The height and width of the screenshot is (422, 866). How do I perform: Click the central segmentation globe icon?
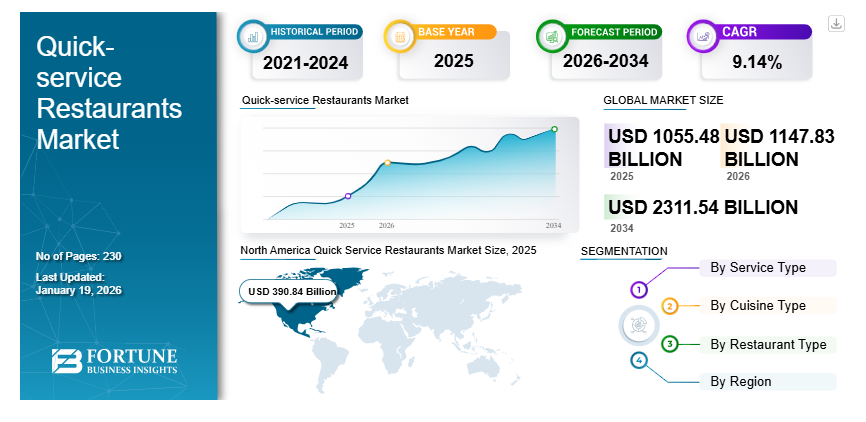(639, 325)
